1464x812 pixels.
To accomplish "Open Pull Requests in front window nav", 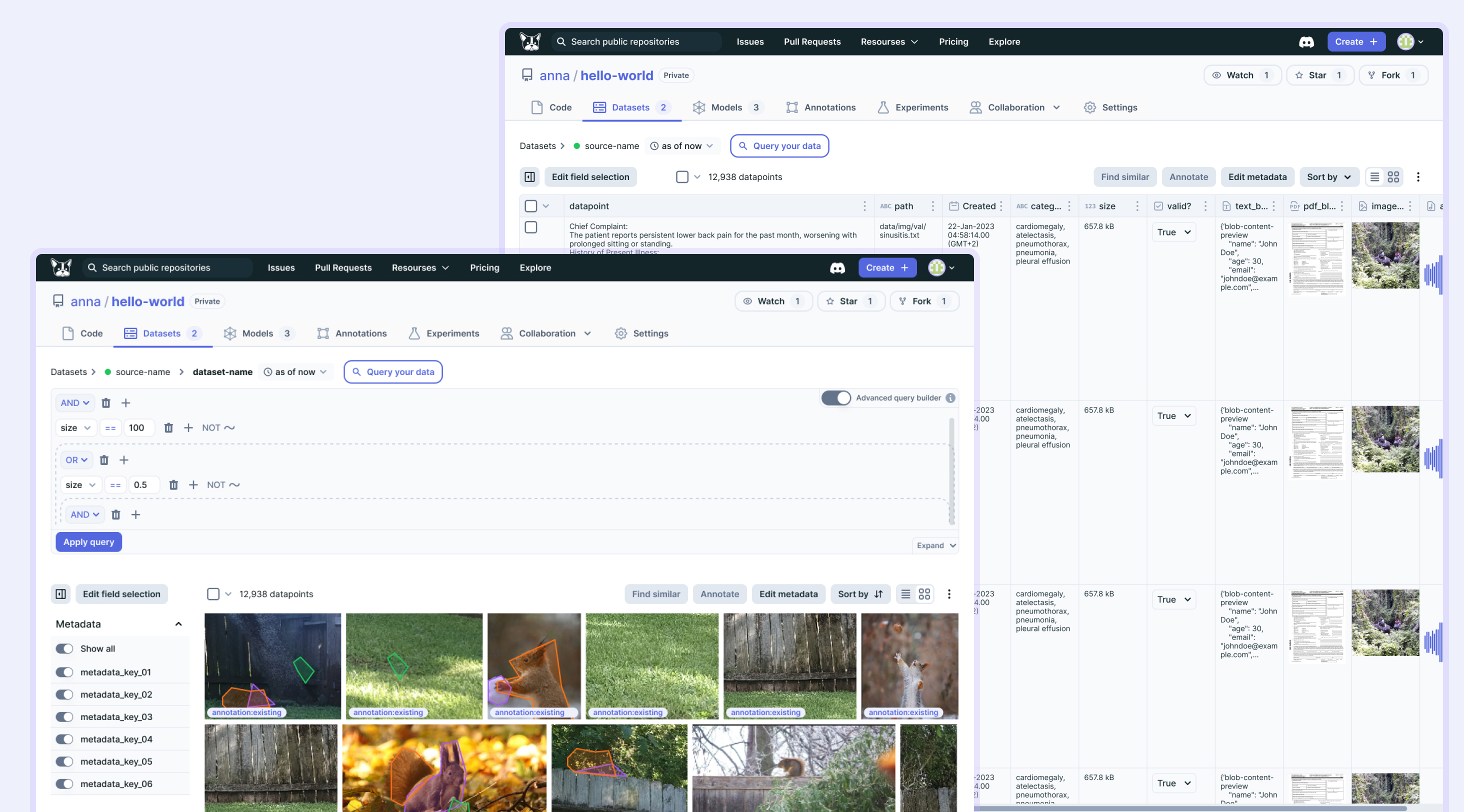I will click(343, 267).
